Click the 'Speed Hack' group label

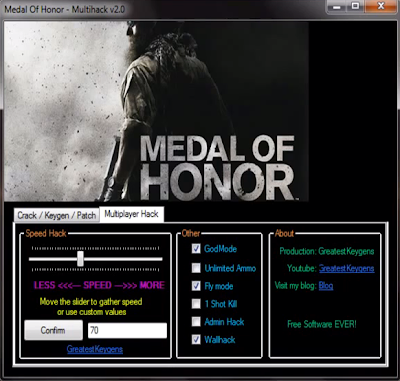point(46,233)
